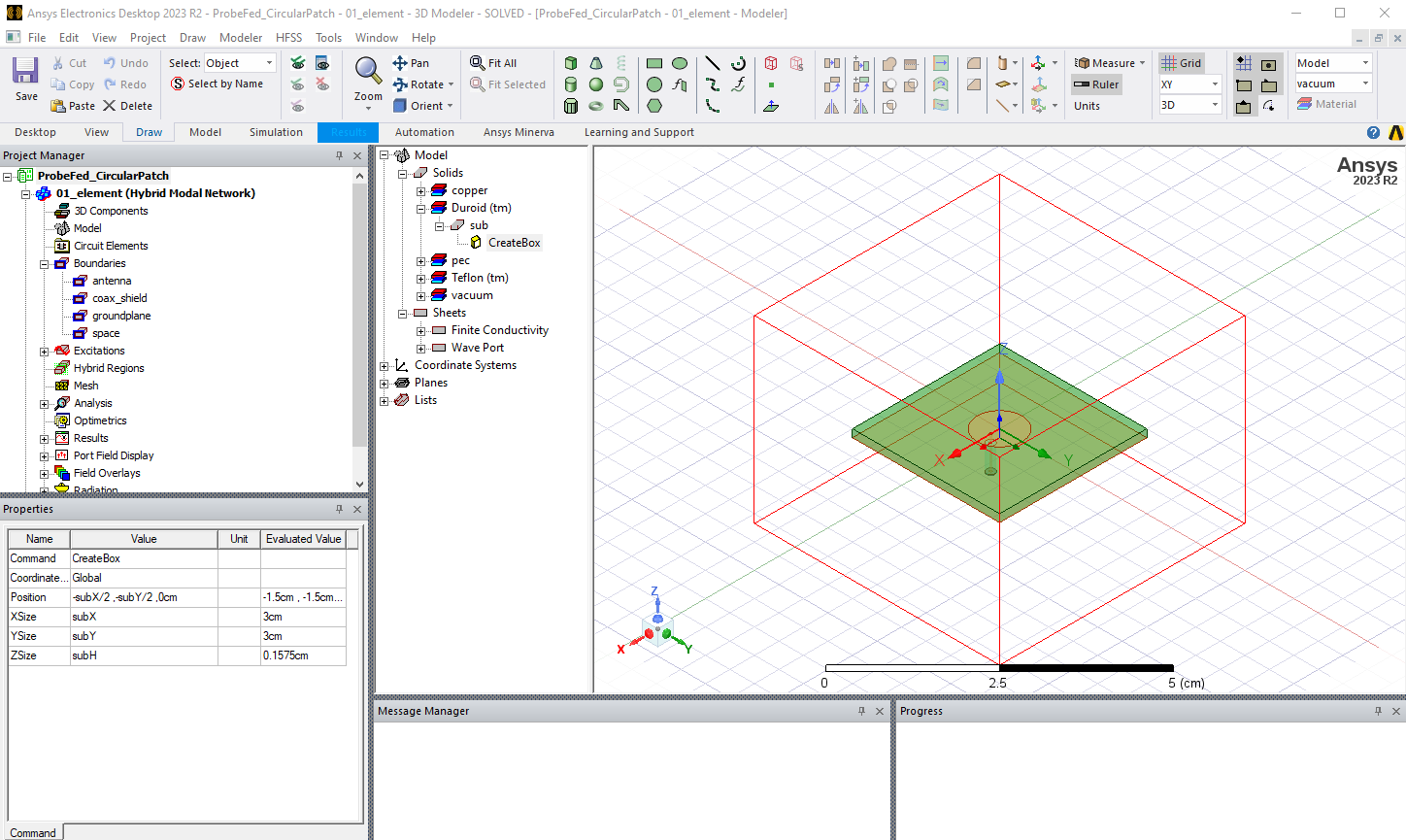Viewport: 1406px width, 840px height.
Task: Toggle the Ruler display
Action: [x=1095, y=84]
